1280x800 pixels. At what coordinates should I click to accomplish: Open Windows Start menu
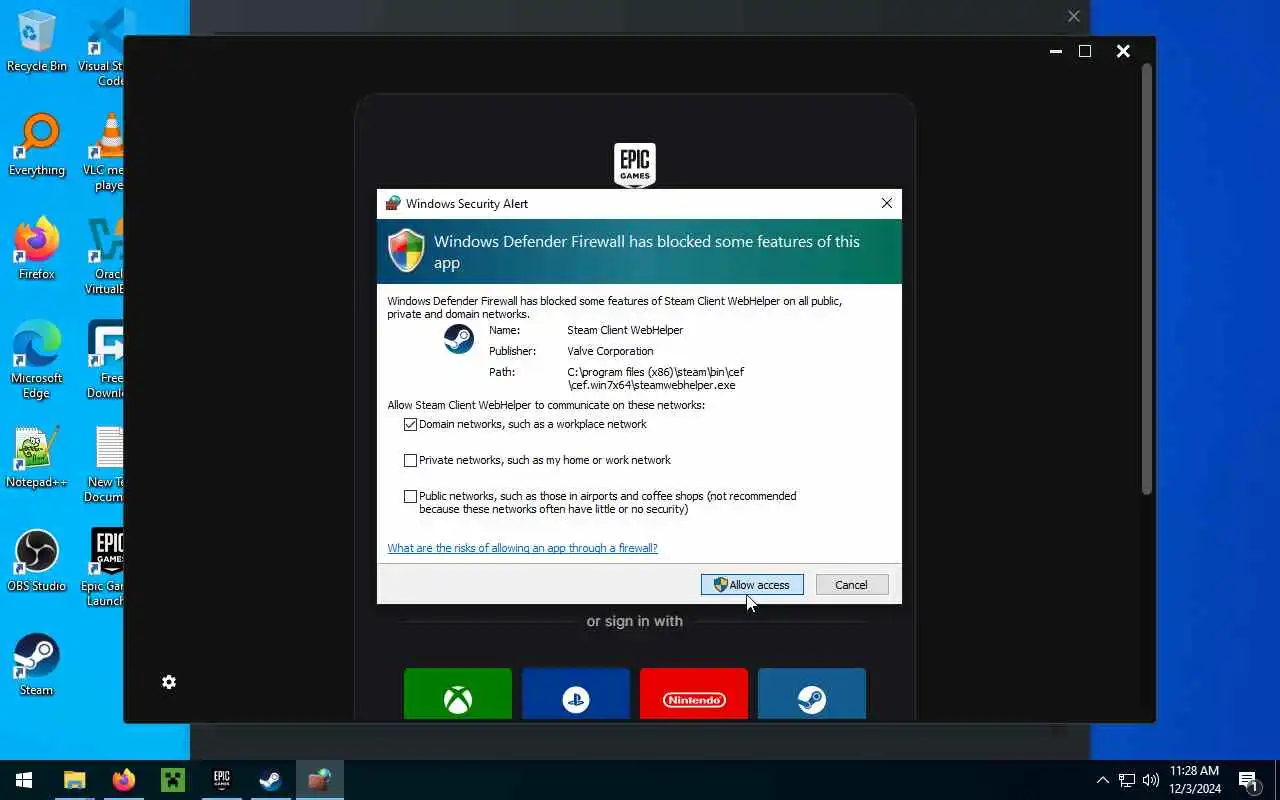[24, 780]
